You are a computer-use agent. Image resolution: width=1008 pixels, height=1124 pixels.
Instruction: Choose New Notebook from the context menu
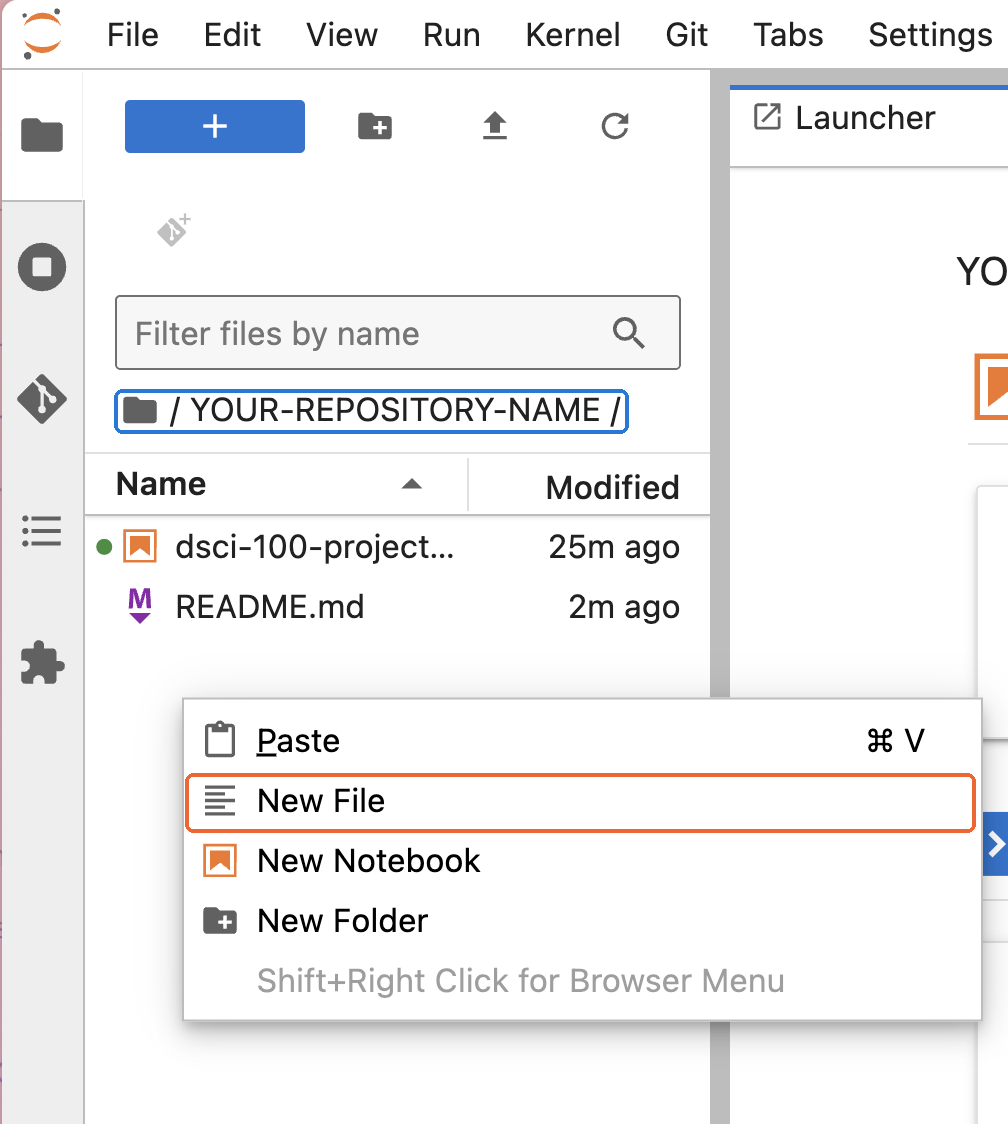coord(582,861)
